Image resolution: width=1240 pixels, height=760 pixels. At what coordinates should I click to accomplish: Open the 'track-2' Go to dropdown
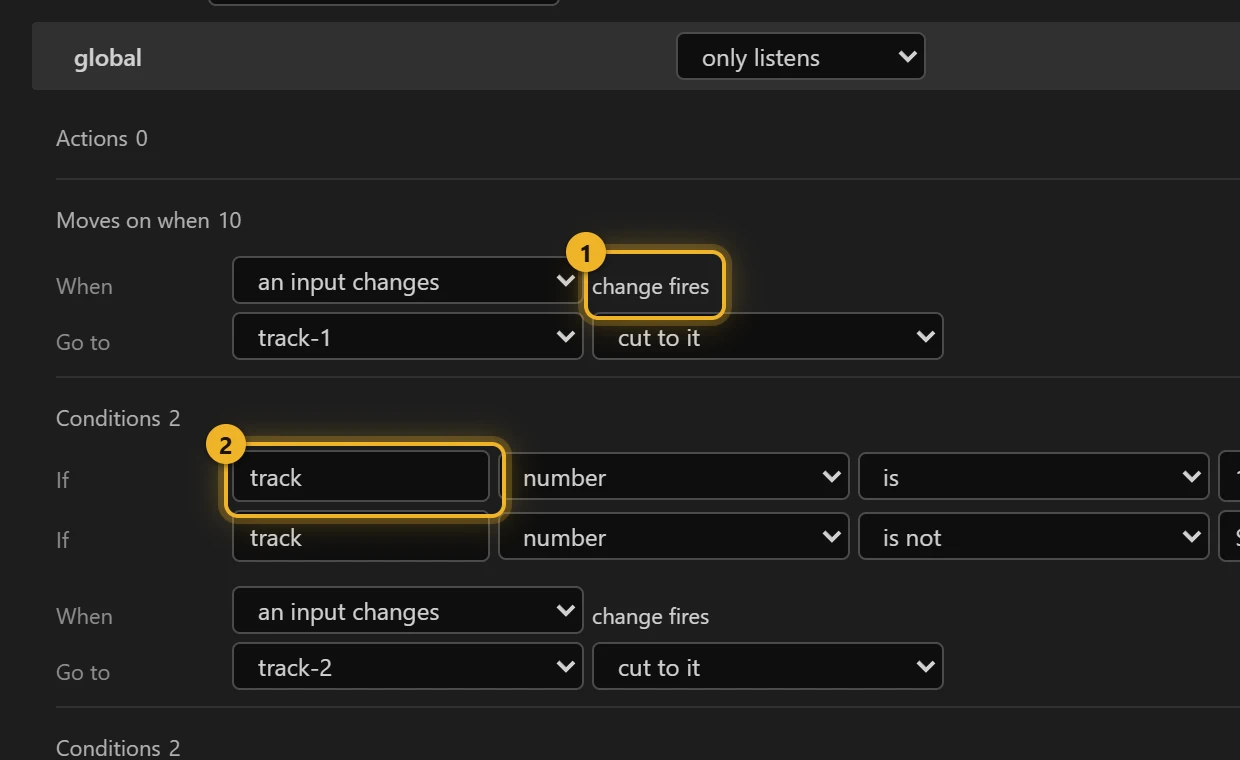[x=407, y=667]
